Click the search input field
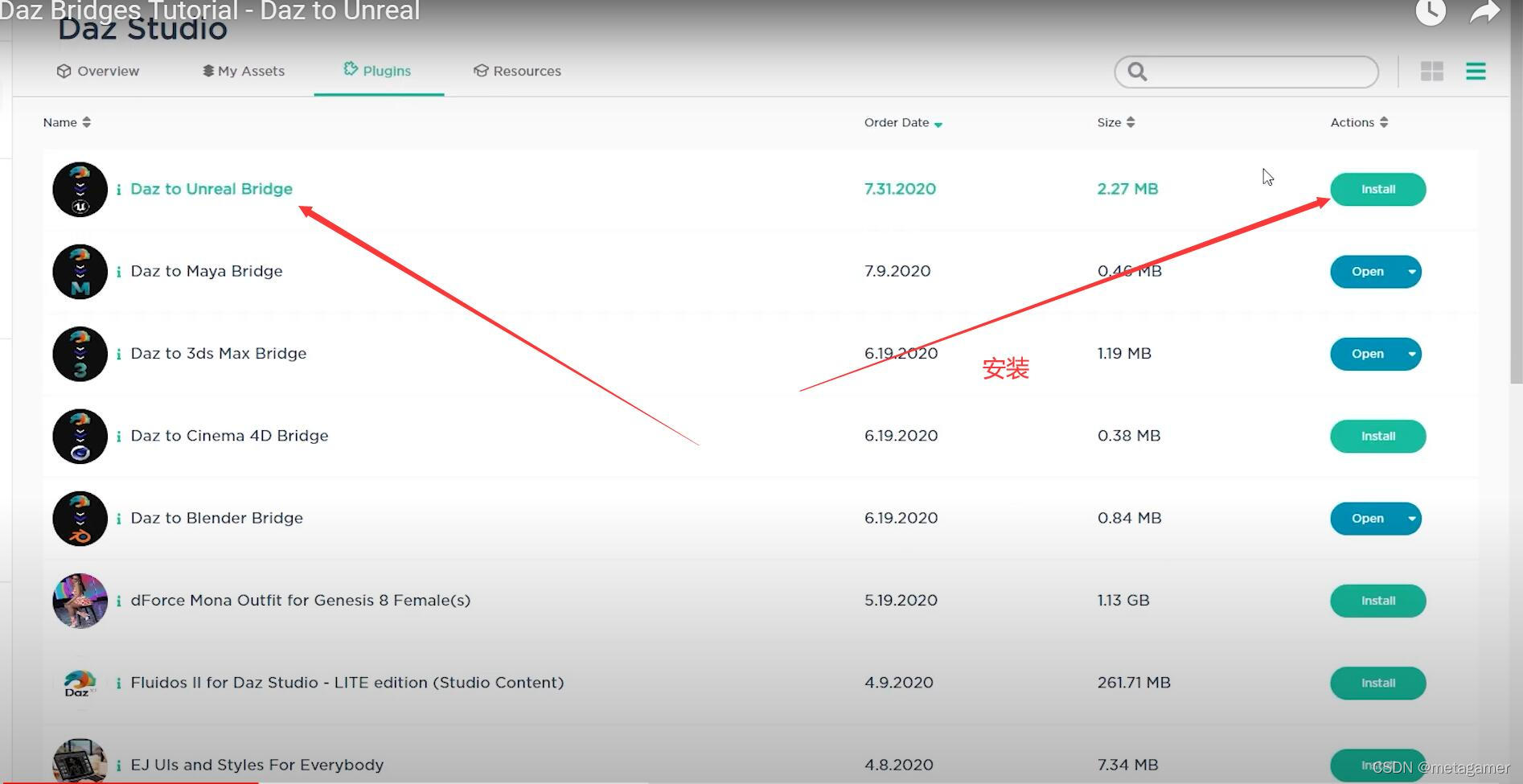 coord(1246,72)
